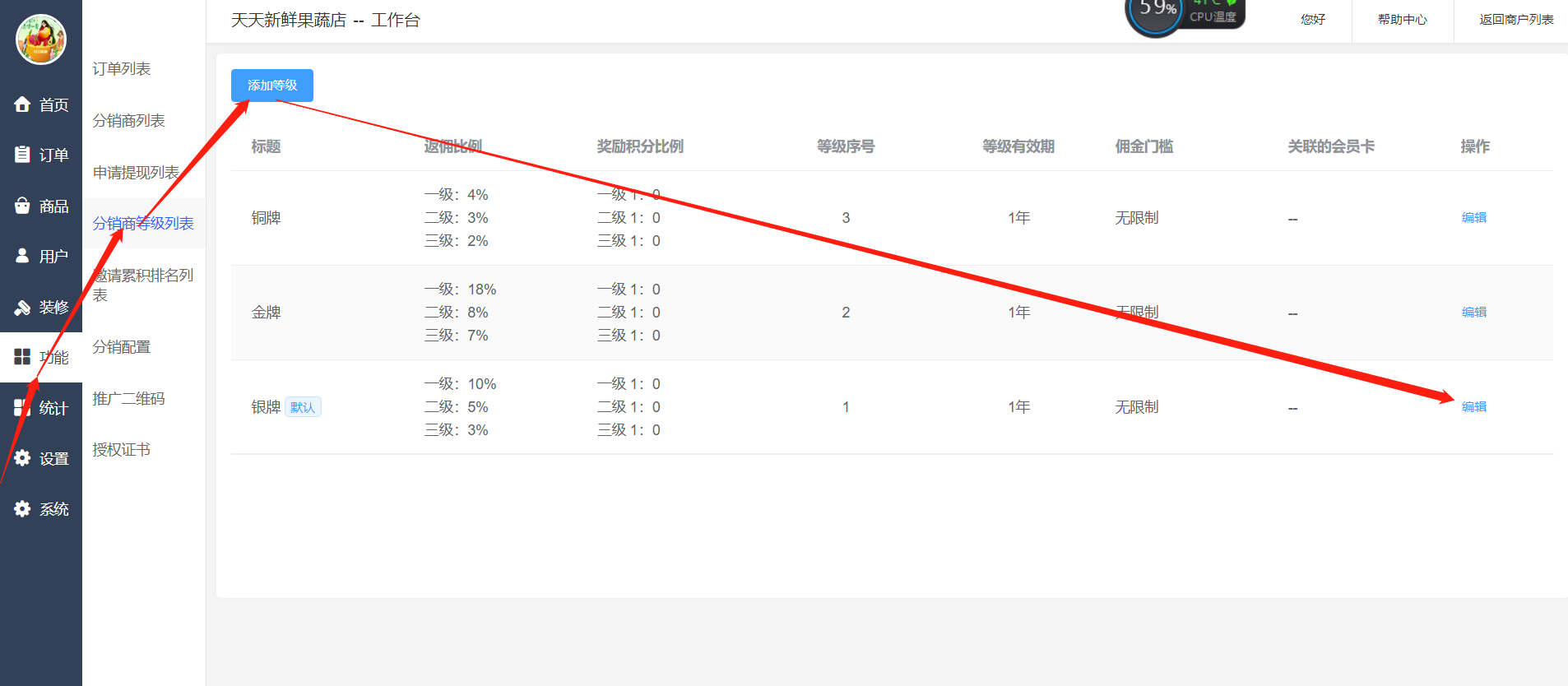The width and height of the screenshot is (1568, 686).
Task: Click the 添加等级 button
Action: [272, 86]
